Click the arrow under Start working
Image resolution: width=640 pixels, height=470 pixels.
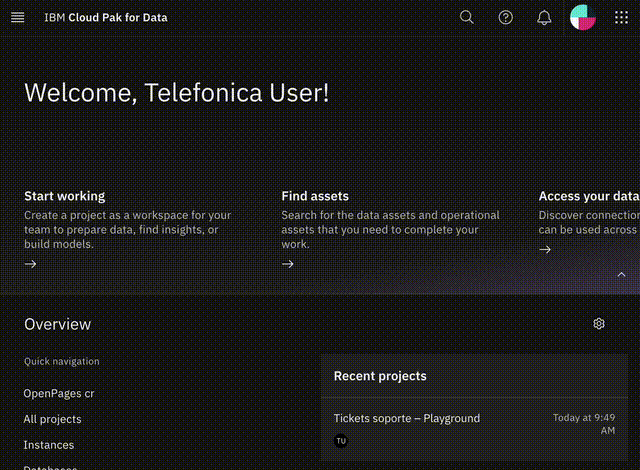31,264
